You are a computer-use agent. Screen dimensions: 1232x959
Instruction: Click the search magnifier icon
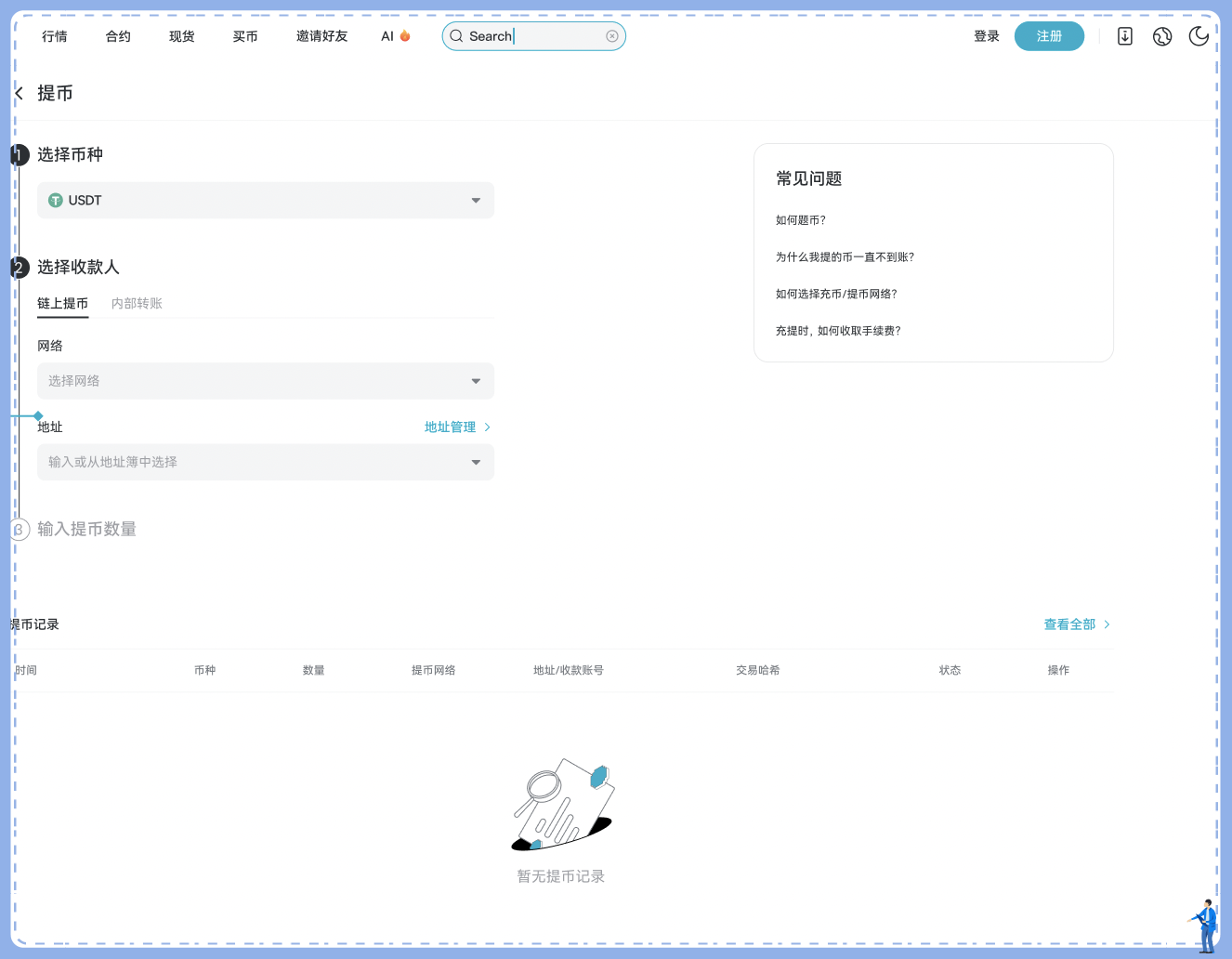pos(456,36)
